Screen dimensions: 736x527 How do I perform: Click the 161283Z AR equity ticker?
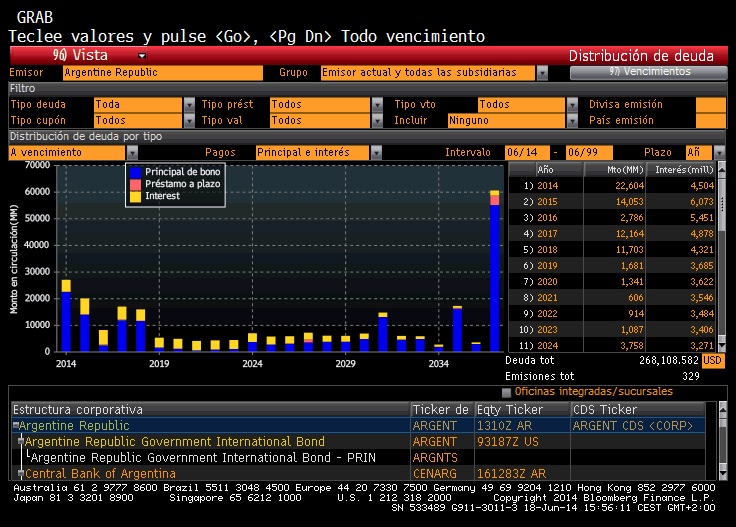511,474
